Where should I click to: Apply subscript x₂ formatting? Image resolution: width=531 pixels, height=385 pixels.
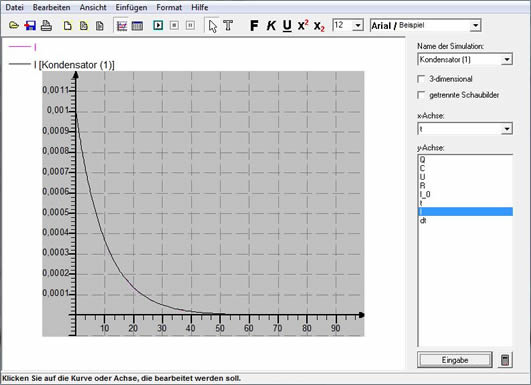[x=319, y=26]
